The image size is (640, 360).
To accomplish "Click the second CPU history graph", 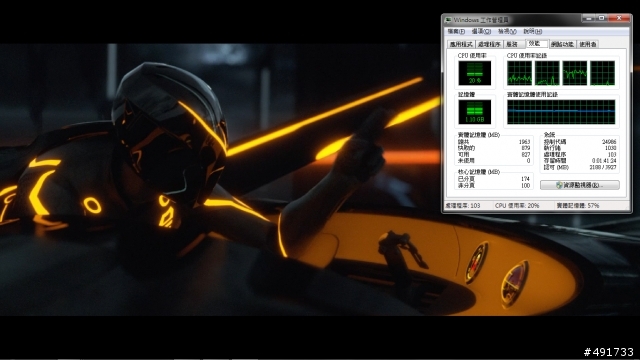I will pyautogui.click(x=547, y=73).
